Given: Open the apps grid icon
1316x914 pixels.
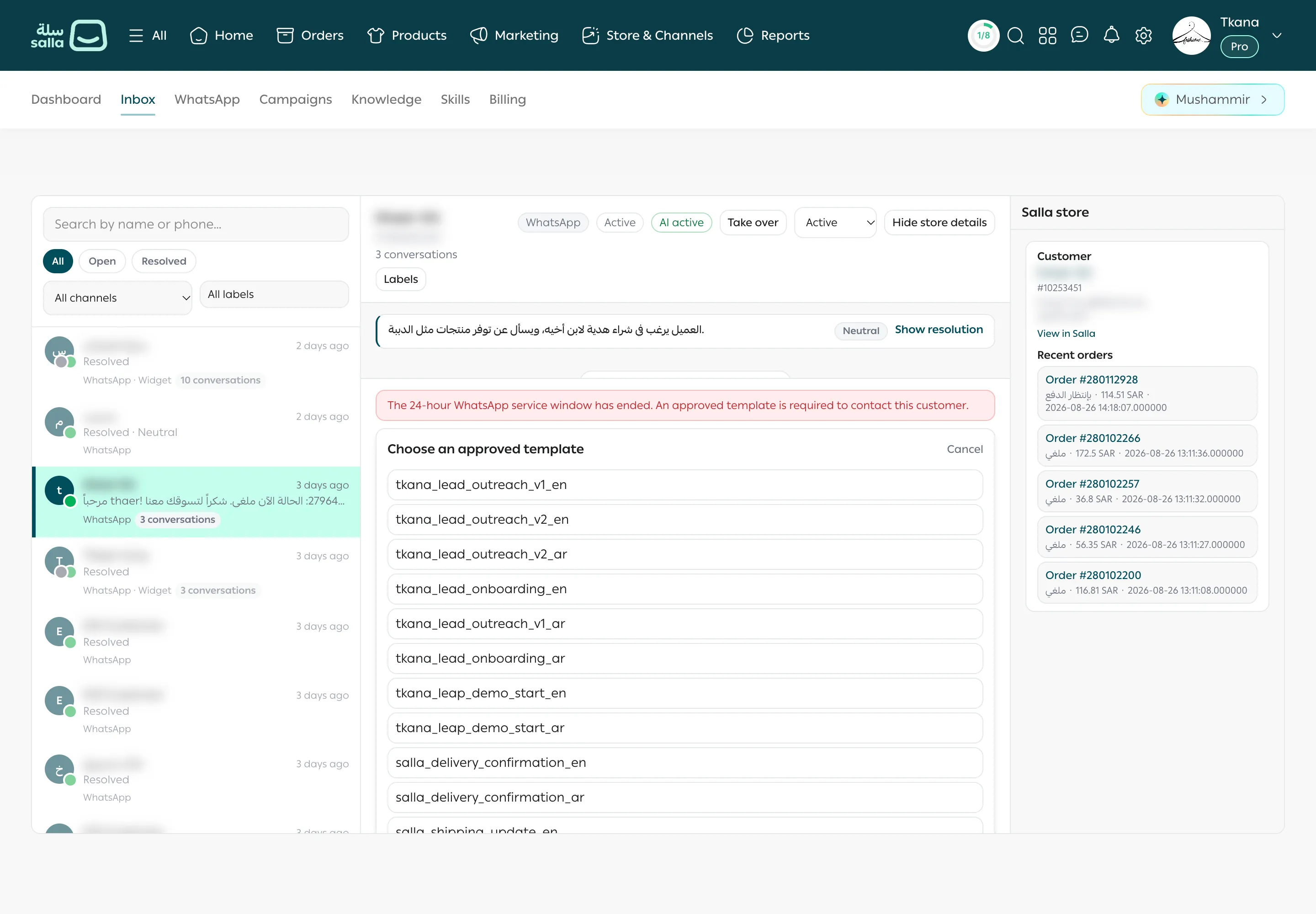Looking at the screenshot, I should click(1047, 36).
